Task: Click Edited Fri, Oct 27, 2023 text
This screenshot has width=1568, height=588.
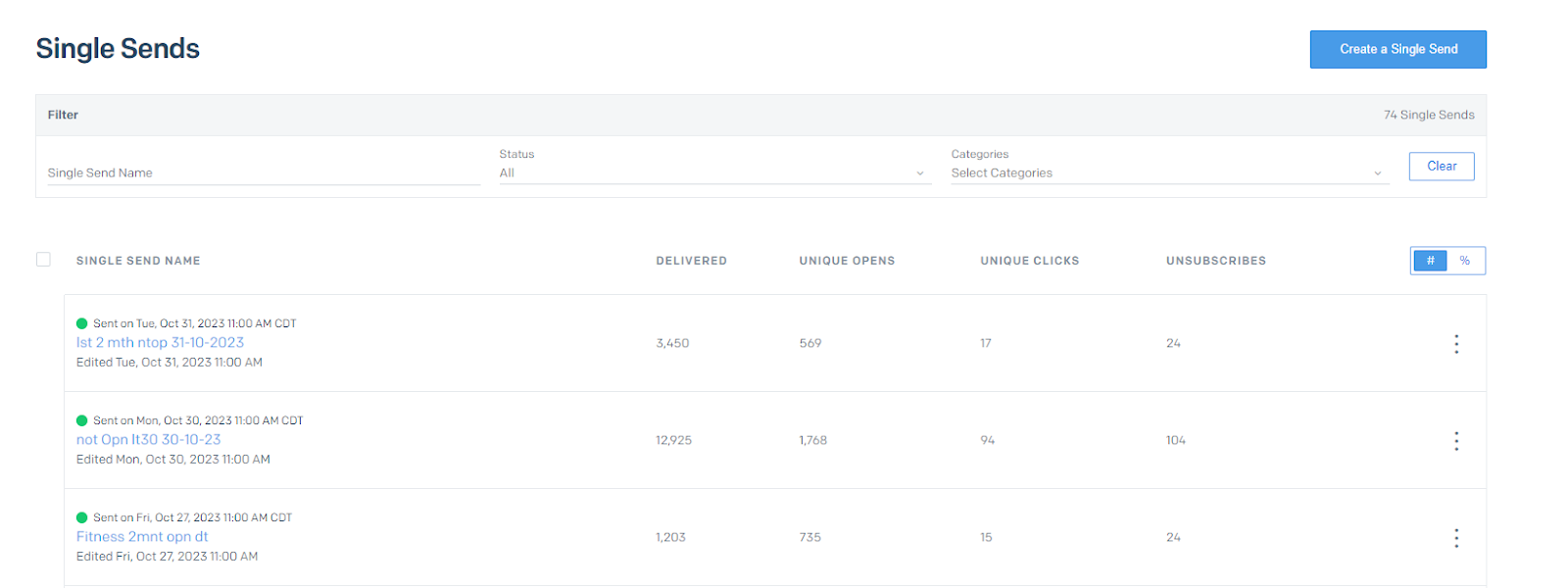Action: tap(168, 556)
